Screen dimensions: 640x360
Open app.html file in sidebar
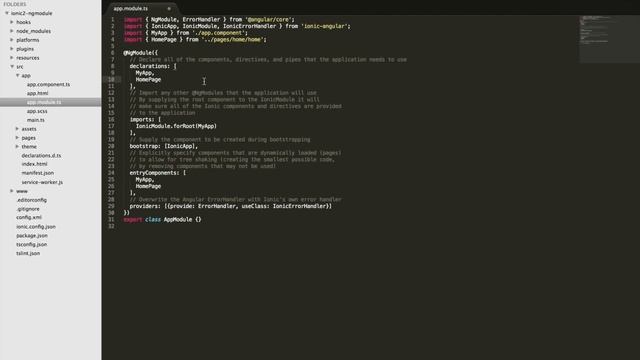(38, 93)
